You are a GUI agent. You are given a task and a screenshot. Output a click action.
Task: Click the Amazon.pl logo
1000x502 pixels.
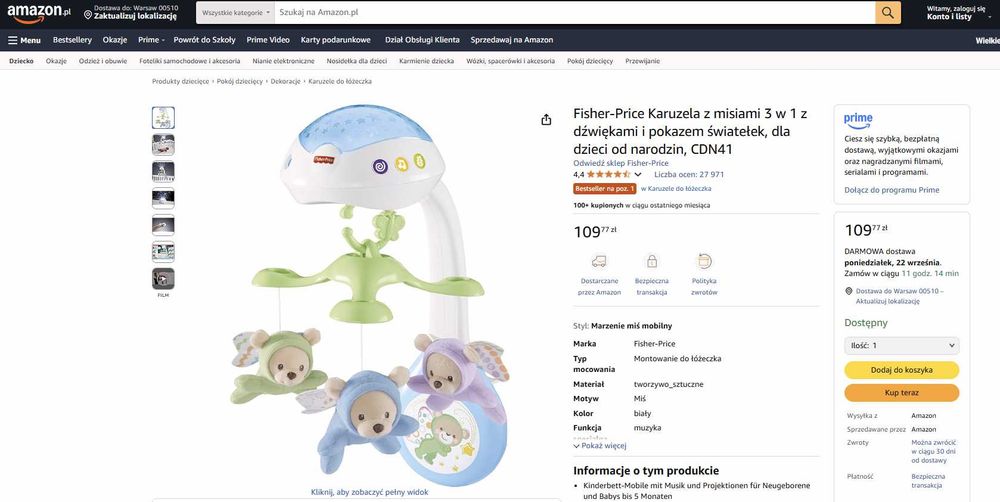[38, 13]
